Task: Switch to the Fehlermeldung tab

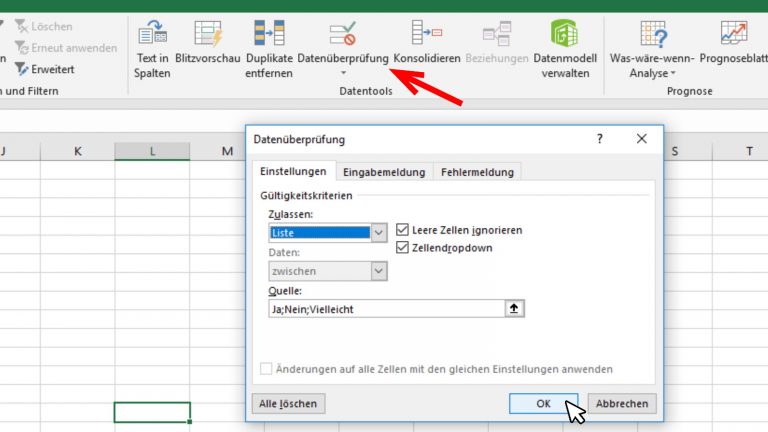Action: click(x=477, y=172)
